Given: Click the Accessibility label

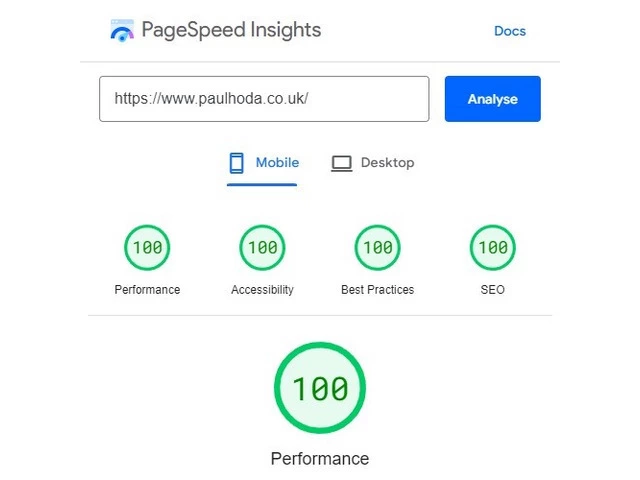Looking at the screenshot, I should [x=262, y=290].
